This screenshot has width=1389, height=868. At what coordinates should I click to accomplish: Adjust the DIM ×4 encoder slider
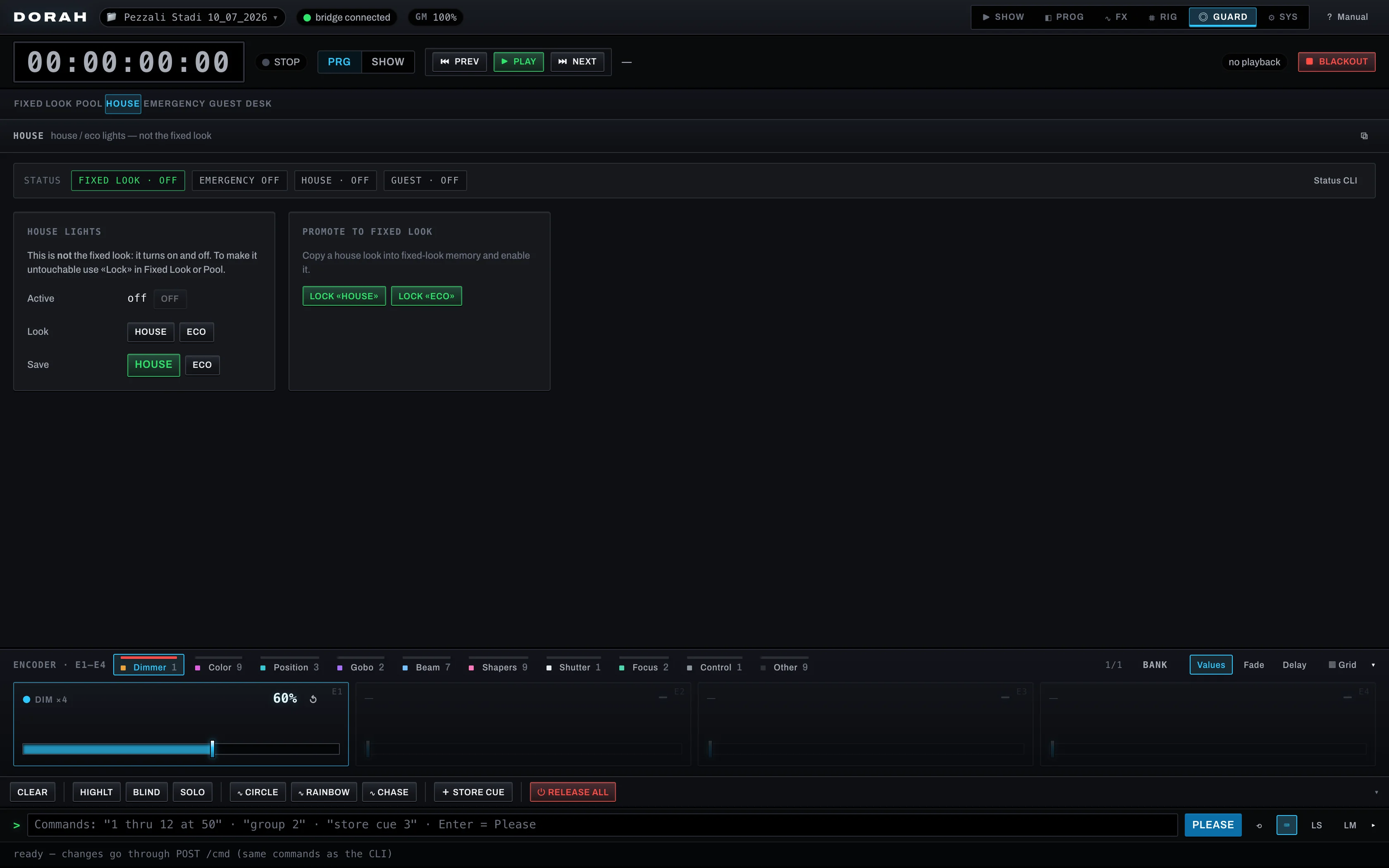[181, 749]
